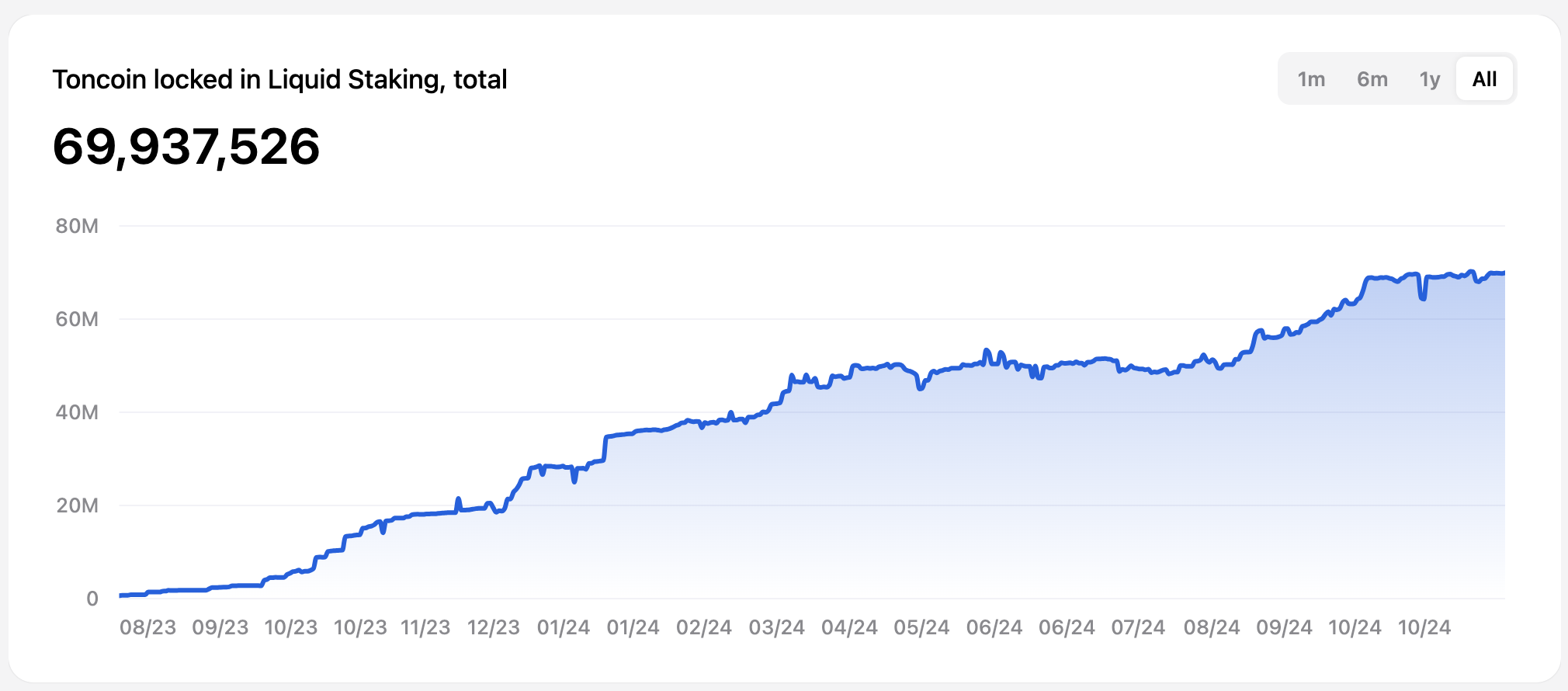Image resolution: width=1568 pixels, height=691 pixels.
Task: Select the 09/23 date label
Action: pos(220,627)
